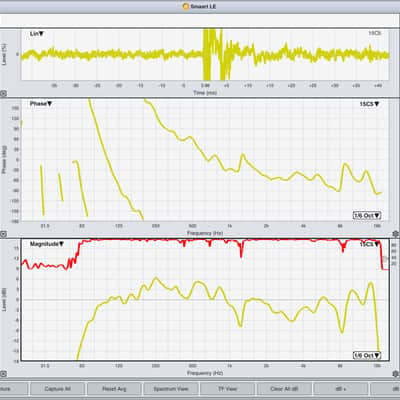Screen dimensions: 400x400
Task: Open the Magnitude plot type dropdown
Action: coord(47,244)
